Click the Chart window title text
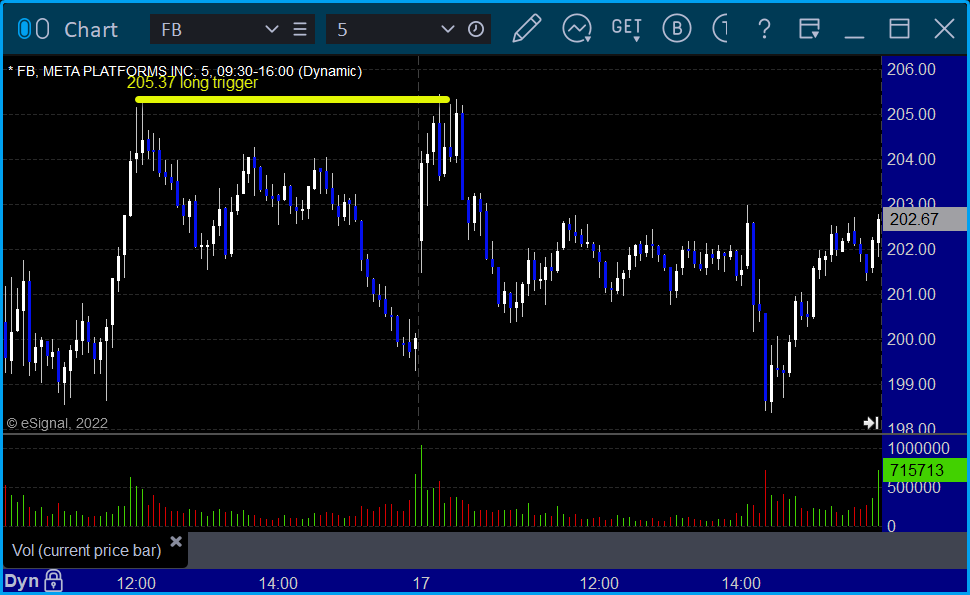 (91, 30)
